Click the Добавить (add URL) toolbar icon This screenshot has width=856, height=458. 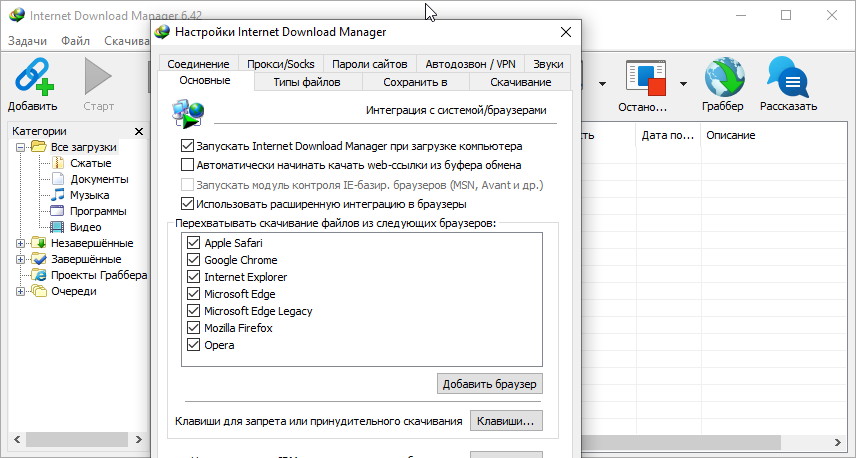[x=34, y=77]
